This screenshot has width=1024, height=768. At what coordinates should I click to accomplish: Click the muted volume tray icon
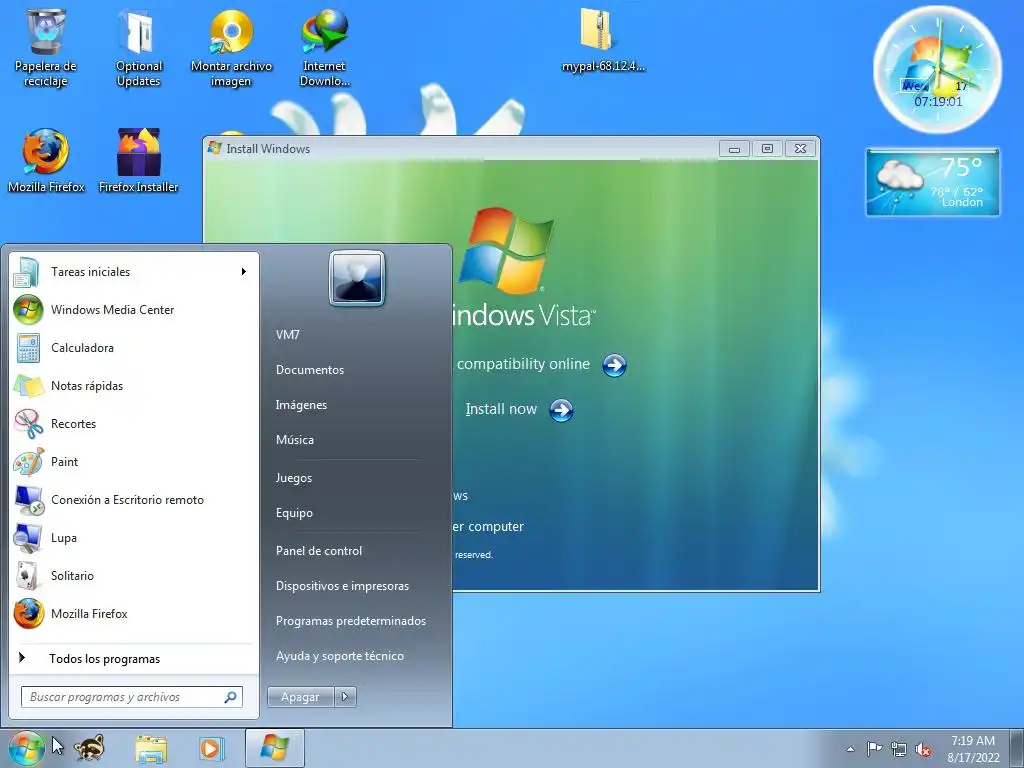(923, 749)
